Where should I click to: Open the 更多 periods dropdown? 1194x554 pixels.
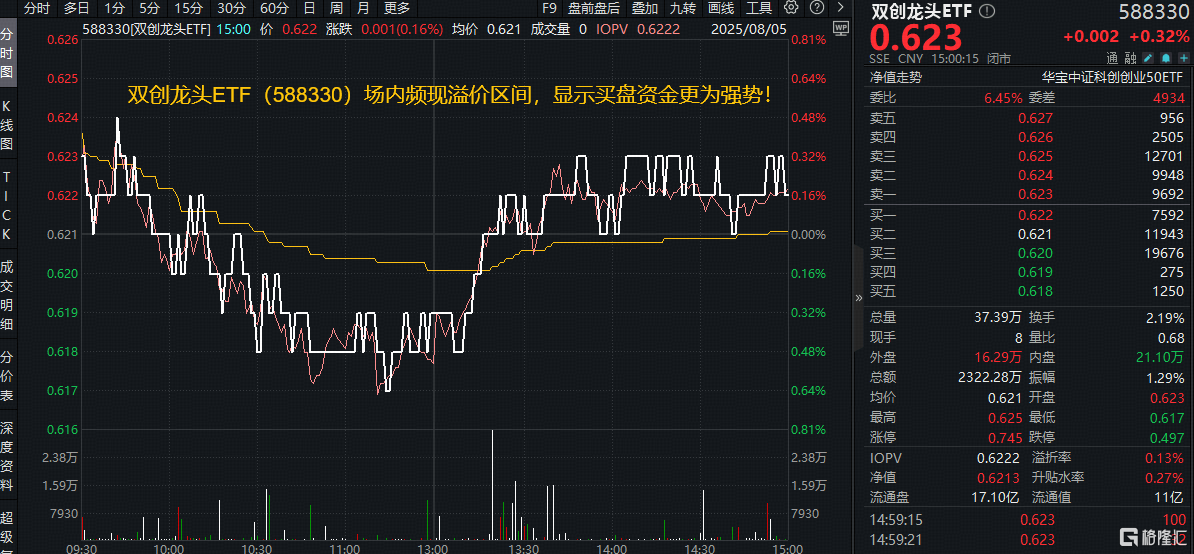pos(397,8)
